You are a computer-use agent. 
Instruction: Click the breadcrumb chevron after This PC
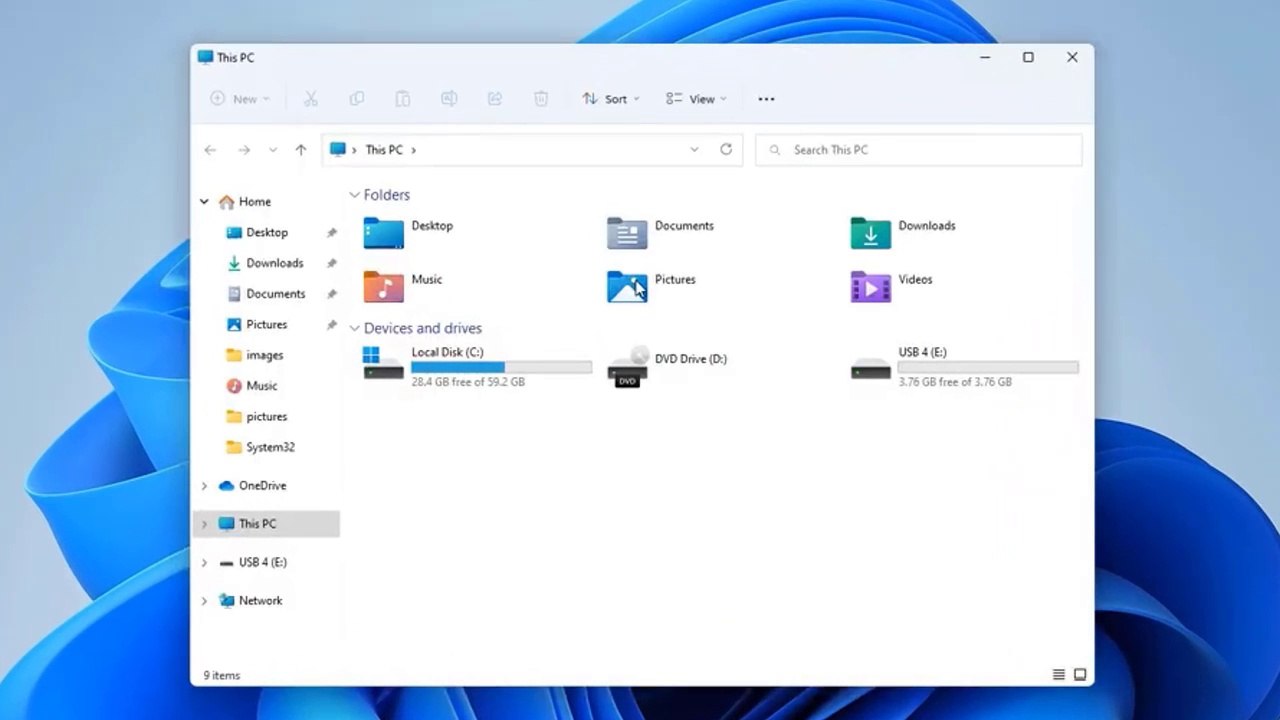pyautogui.click(x=413, y=150)
